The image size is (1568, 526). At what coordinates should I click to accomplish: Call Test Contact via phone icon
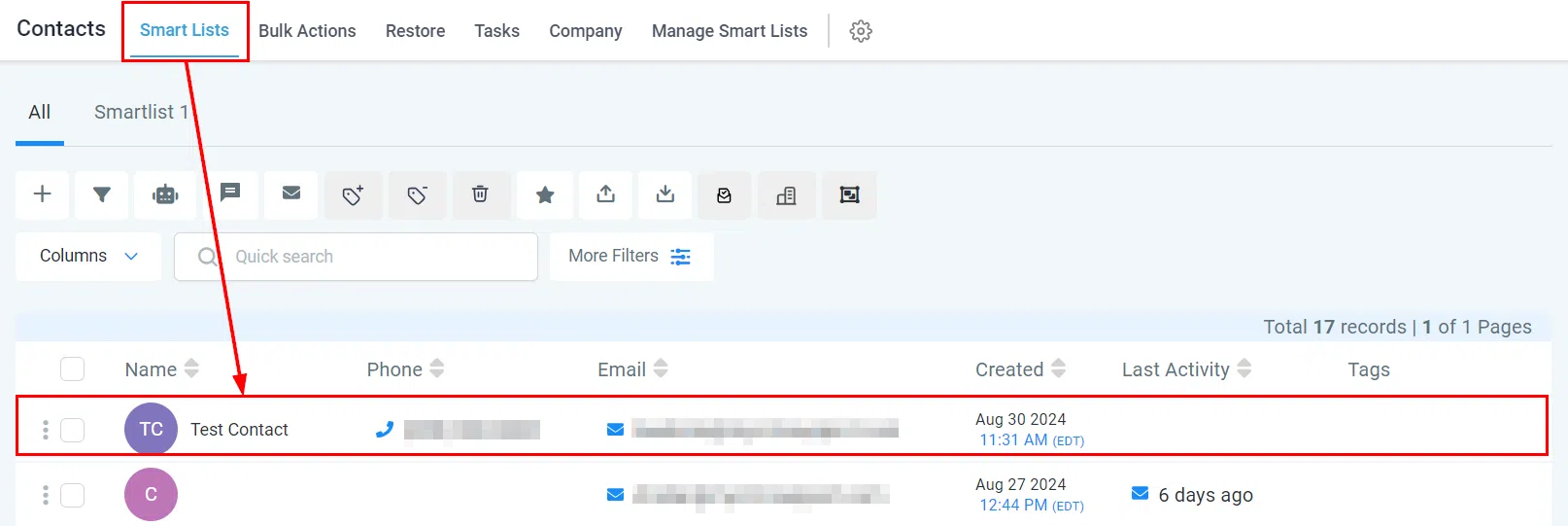point(385,429)
